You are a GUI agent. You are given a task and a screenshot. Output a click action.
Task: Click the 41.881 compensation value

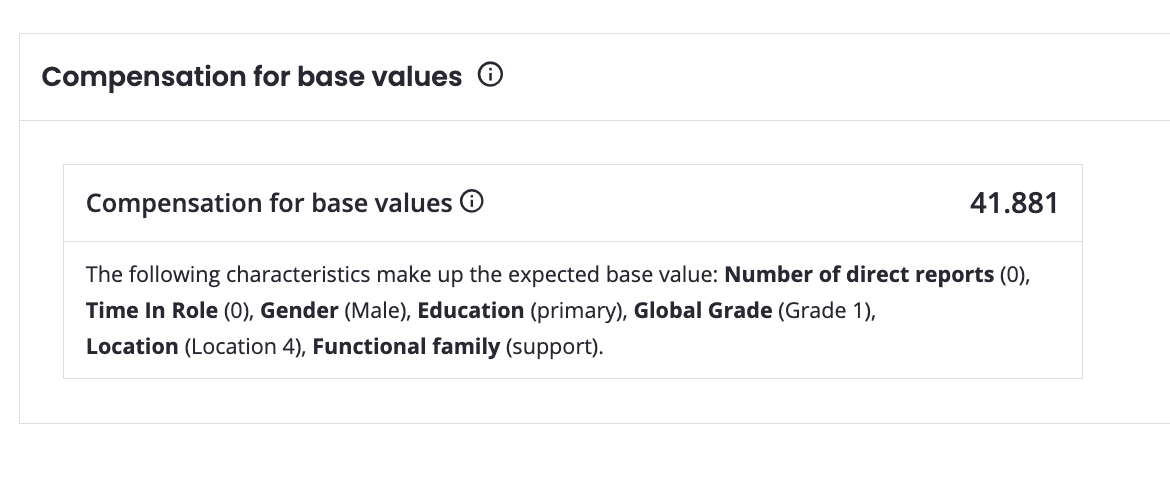1014,204
